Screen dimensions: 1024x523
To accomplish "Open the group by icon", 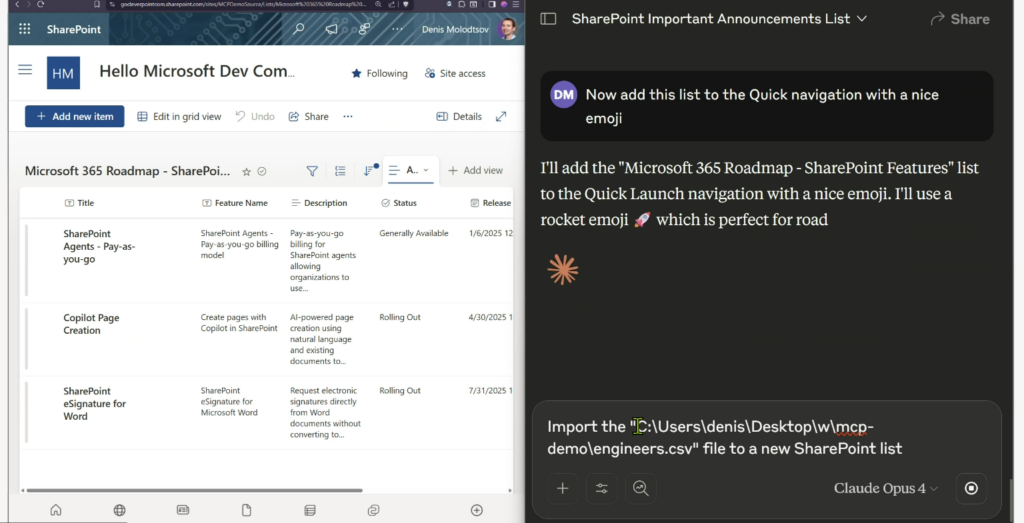I will (x=340, y=171).
